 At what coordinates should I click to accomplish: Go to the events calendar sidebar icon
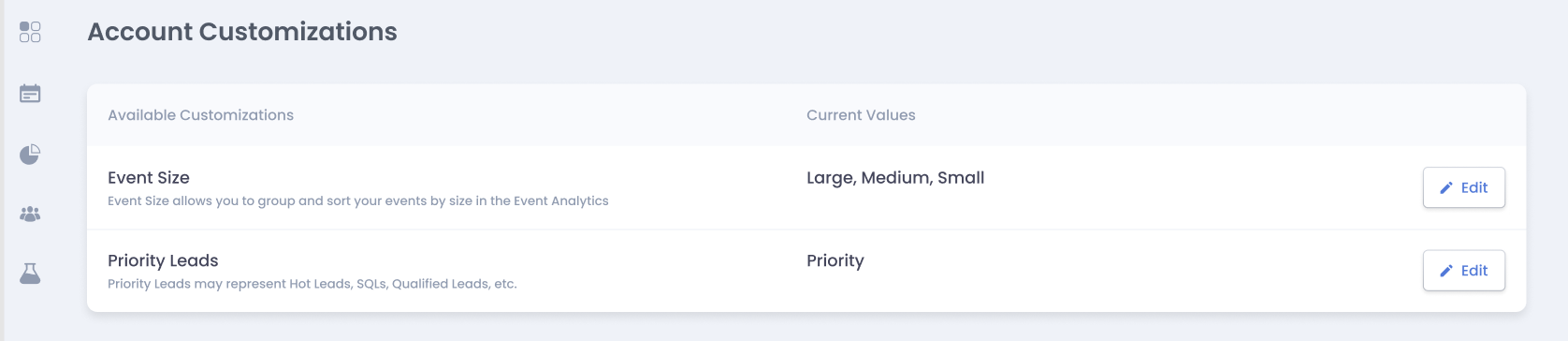(x=30, y=93)
